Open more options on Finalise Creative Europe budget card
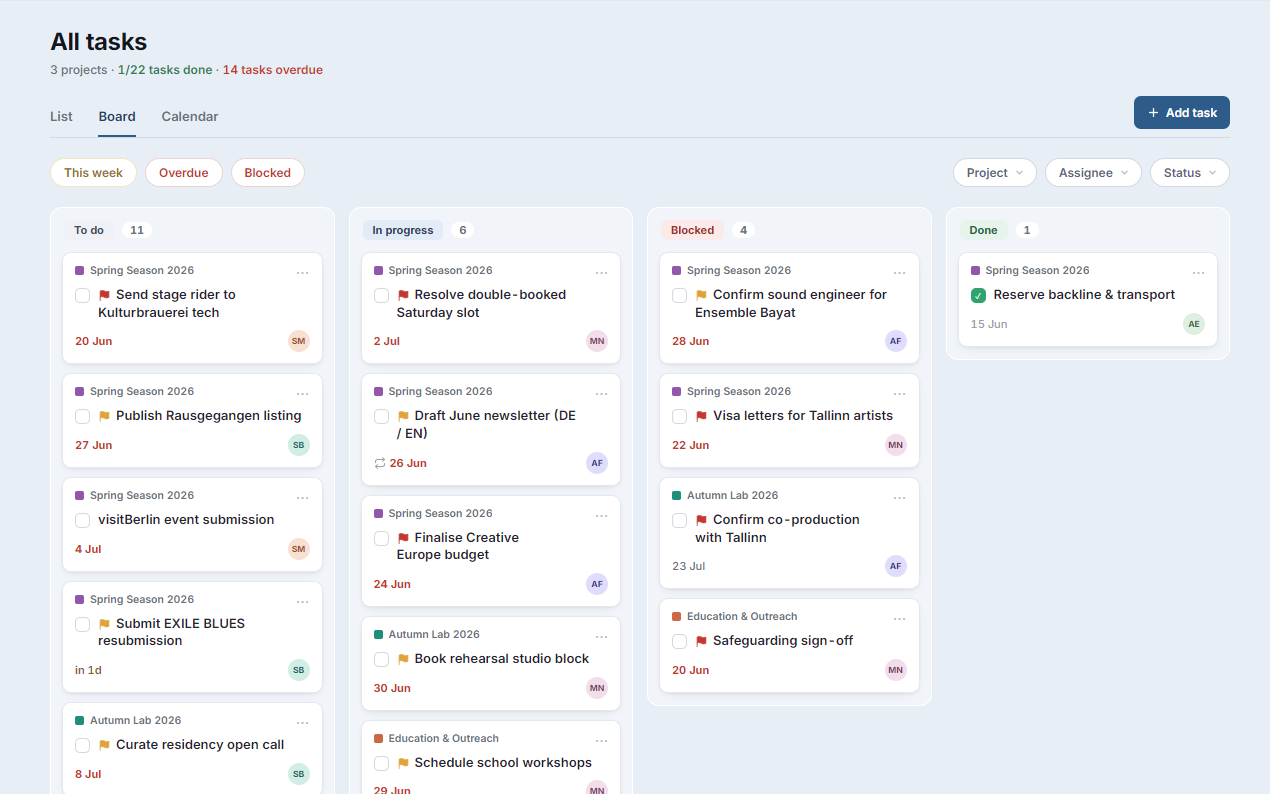Viewport: 1270px width, 794px height. pyautogui.click(x=601, y=515)
